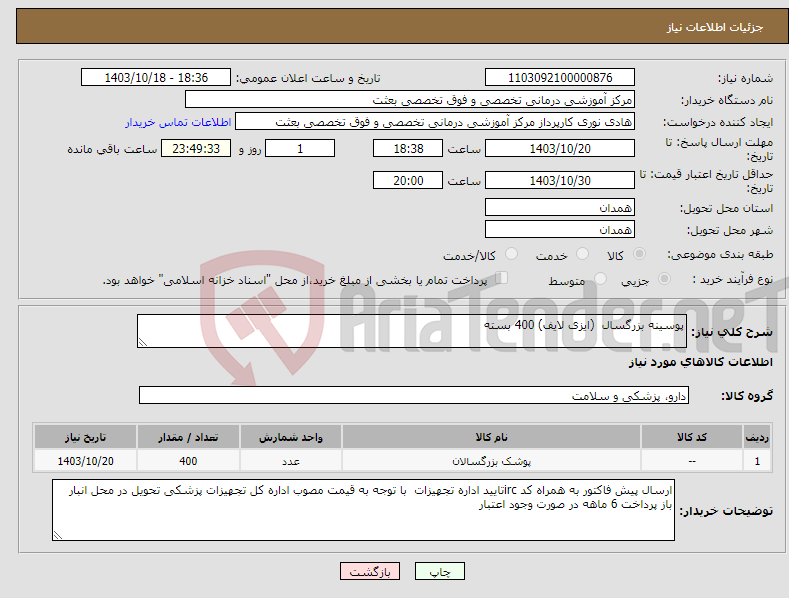Click the چاپ (print) button
The width and height of the screenshot is (789, 598).
[x=439, y=571]
